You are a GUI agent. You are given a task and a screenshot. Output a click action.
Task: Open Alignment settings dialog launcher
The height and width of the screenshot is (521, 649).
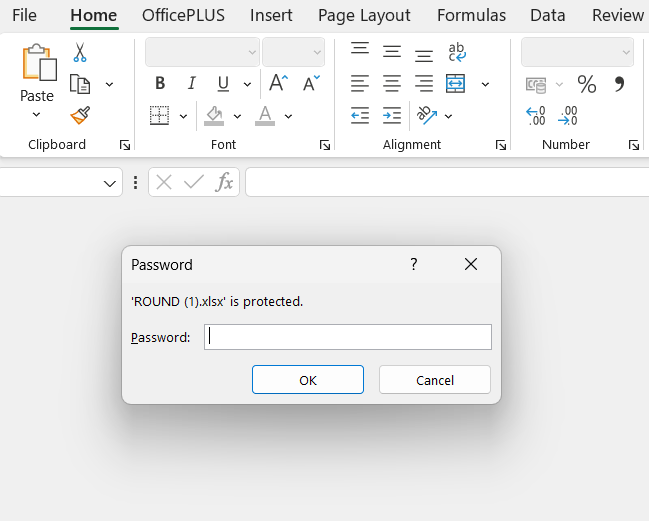501,145
